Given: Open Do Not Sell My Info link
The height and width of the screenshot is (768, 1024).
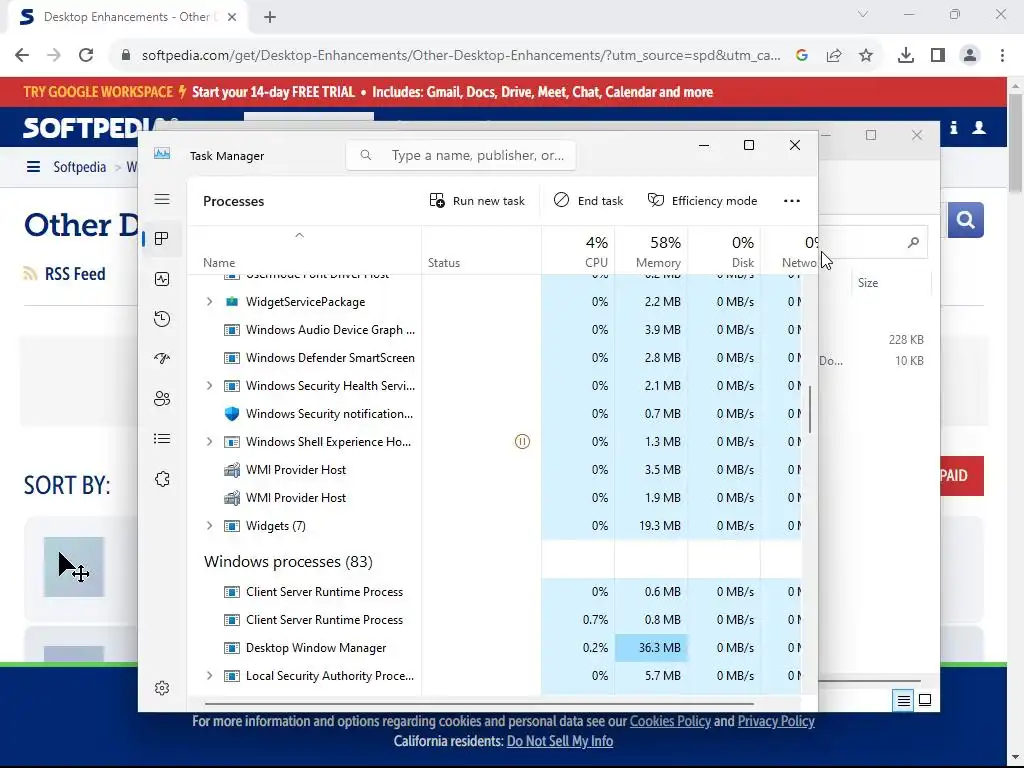Looking at the screenshot, I should click(x=560, y=741).
